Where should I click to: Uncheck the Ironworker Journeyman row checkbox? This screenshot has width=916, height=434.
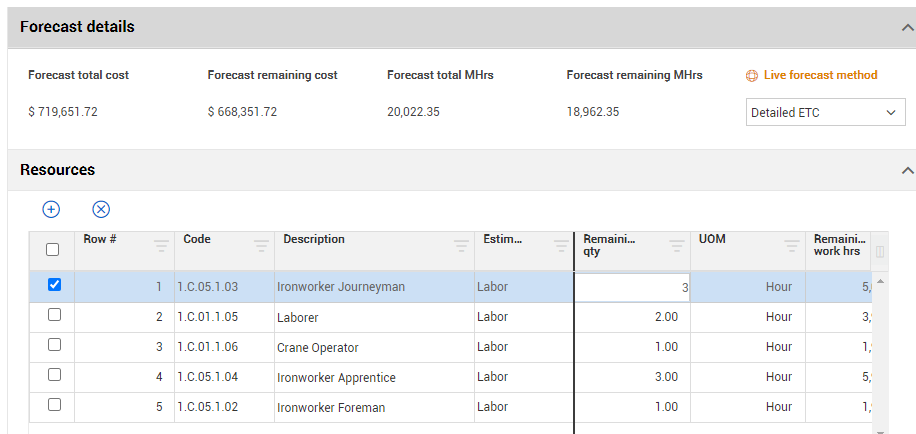pyautogui.click(x=54, y=285)
